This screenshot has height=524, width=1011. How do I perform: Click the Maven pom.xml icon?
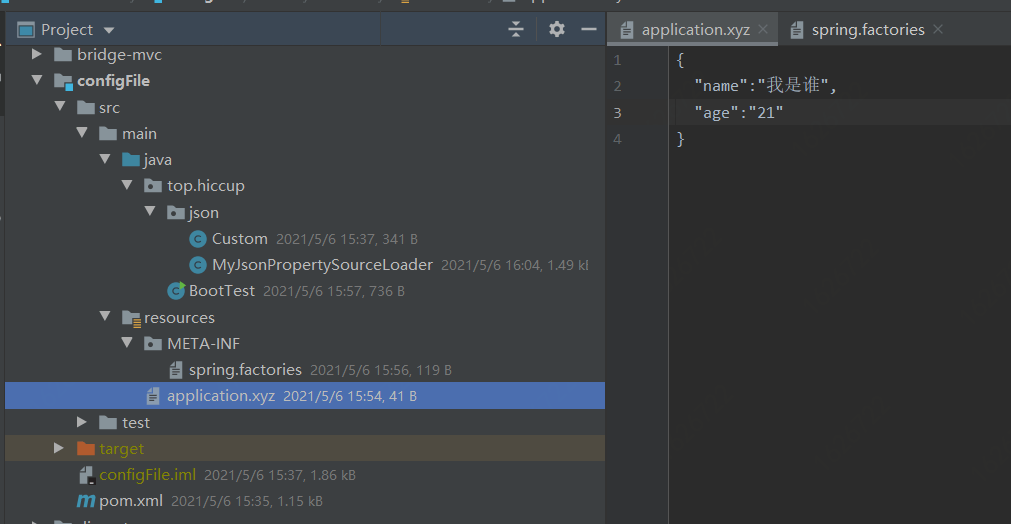pyautogui.click(x=86, y=501)
